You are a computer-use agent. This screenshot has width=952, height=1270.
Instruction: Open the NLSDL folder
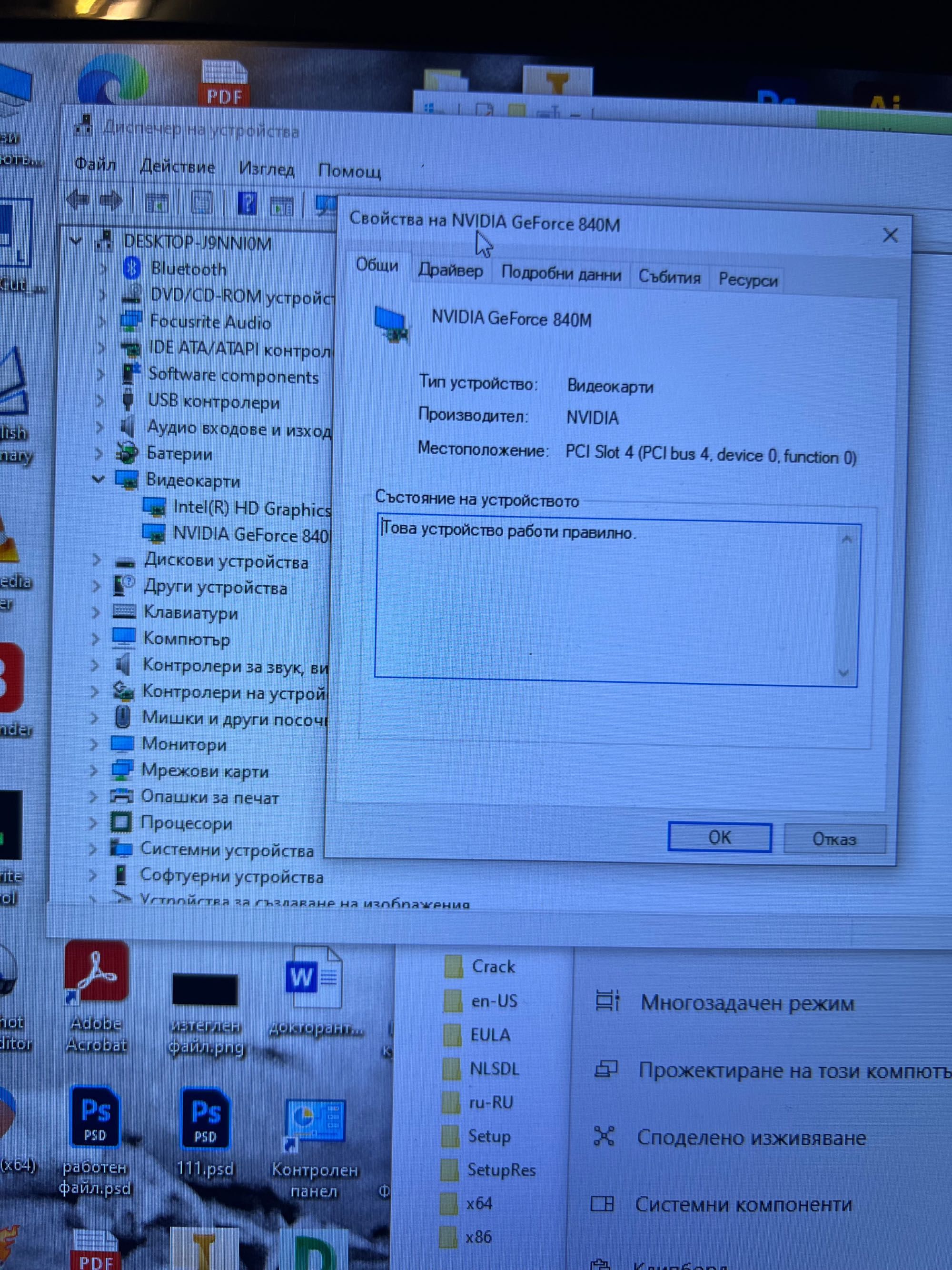481,1069
